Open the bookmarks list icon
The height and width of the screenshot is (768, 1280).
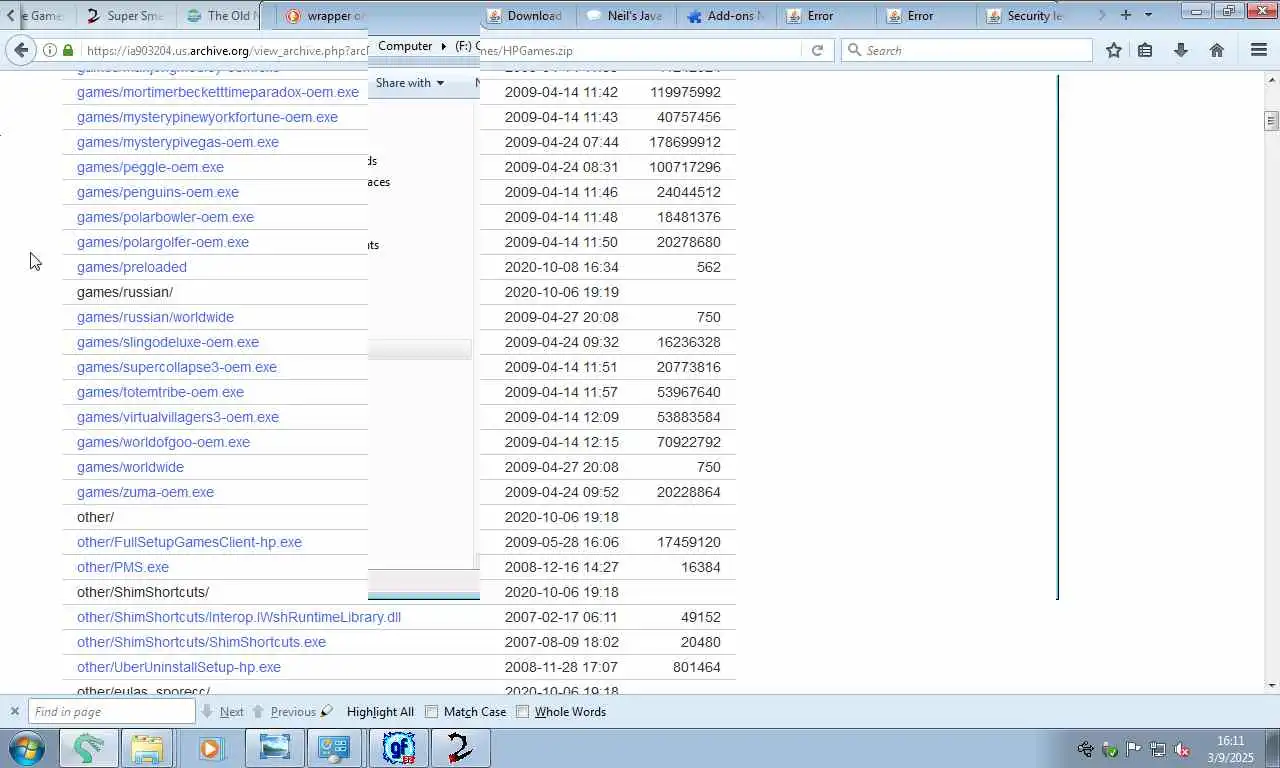pyautogui.click(x=1145, y=50)
